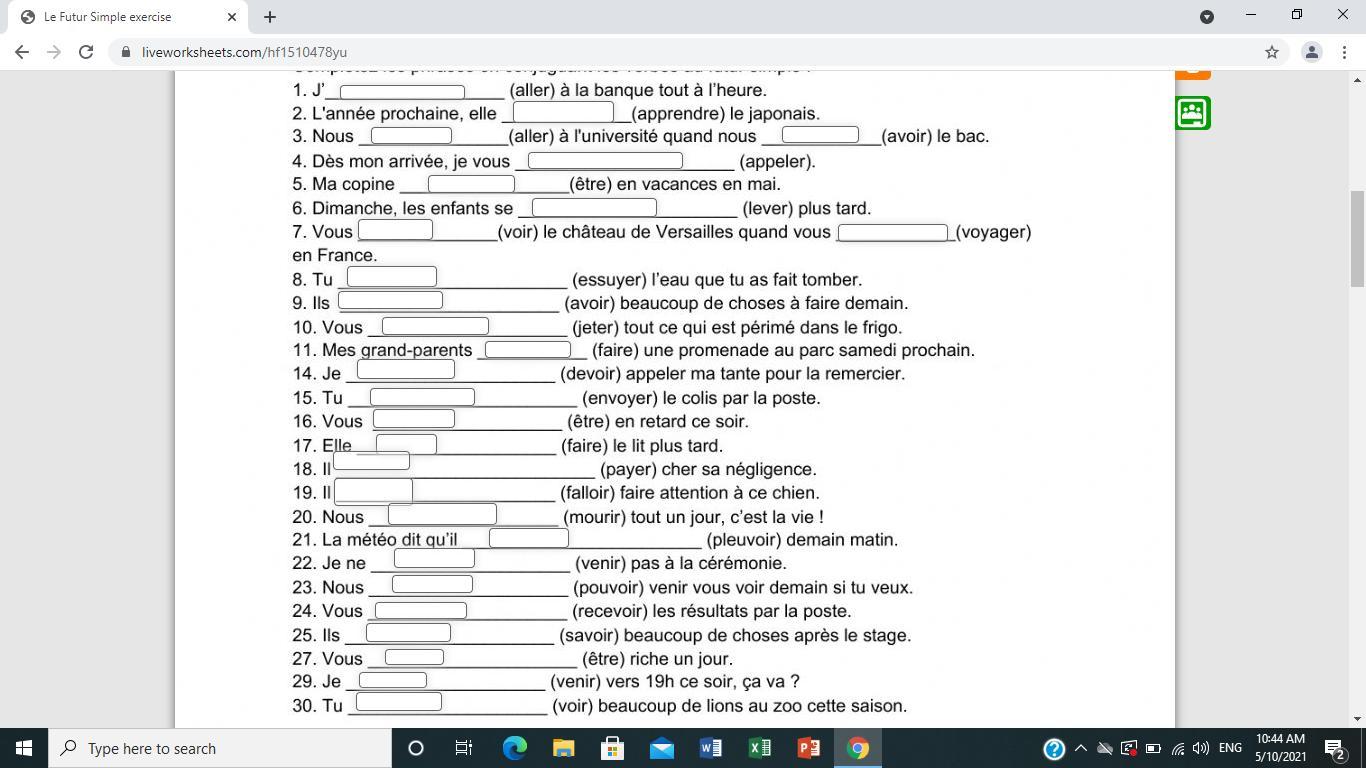Click the page scrollbar thumb
The height and width of the screenshot is (768, 1366).
click(1358, 238)
